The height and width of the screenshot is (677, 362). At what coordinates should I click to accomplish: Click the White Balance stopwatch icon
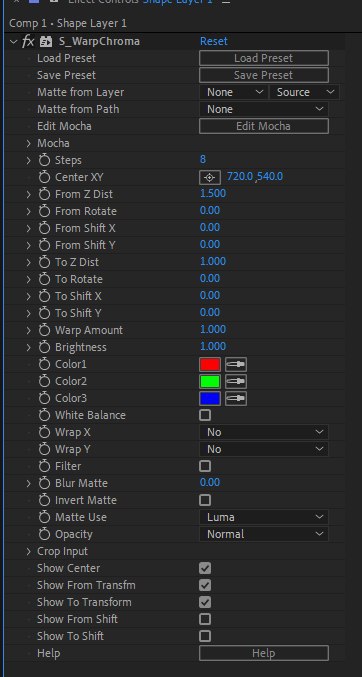(x=44, y=415)
